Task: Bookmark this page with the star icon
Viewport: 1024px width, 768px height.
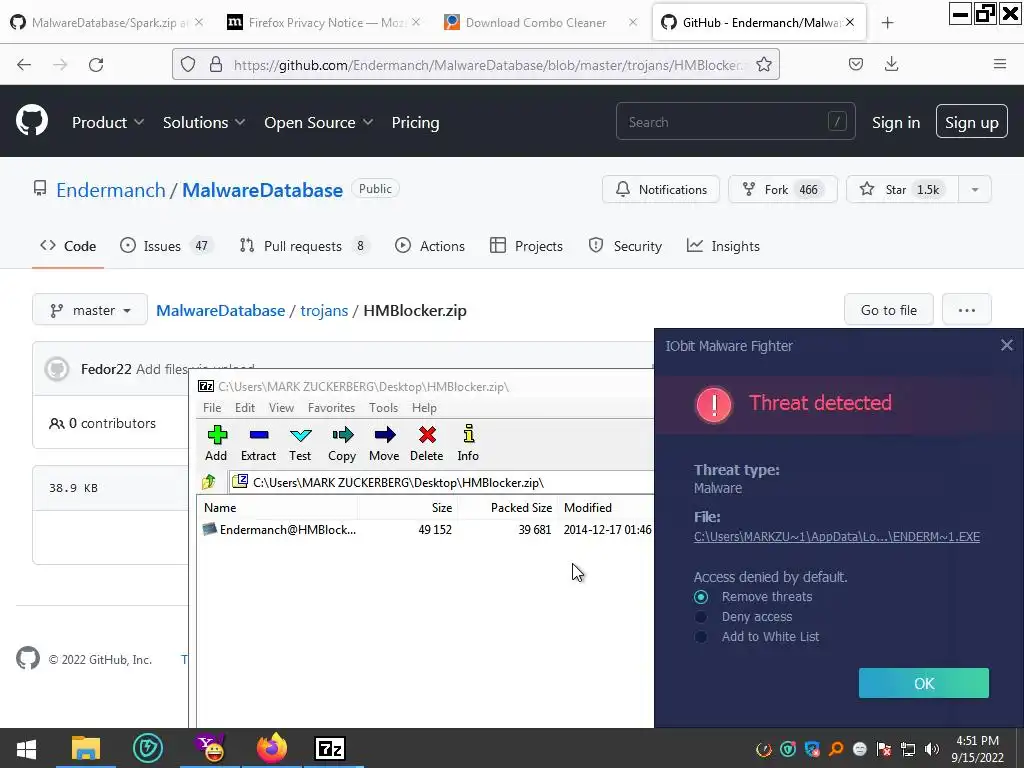Action: coord(764,64)
